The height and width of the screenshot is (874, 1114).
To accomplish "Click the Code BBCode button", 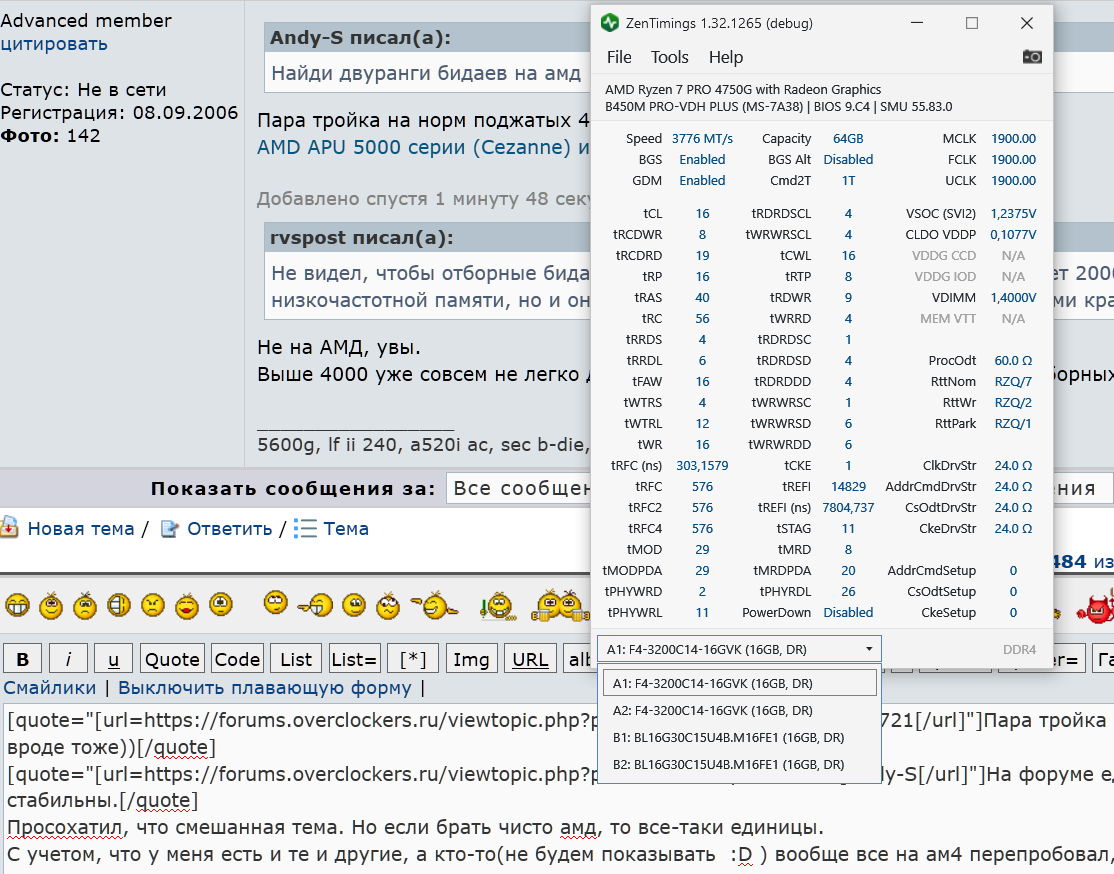I will (237, 659).
